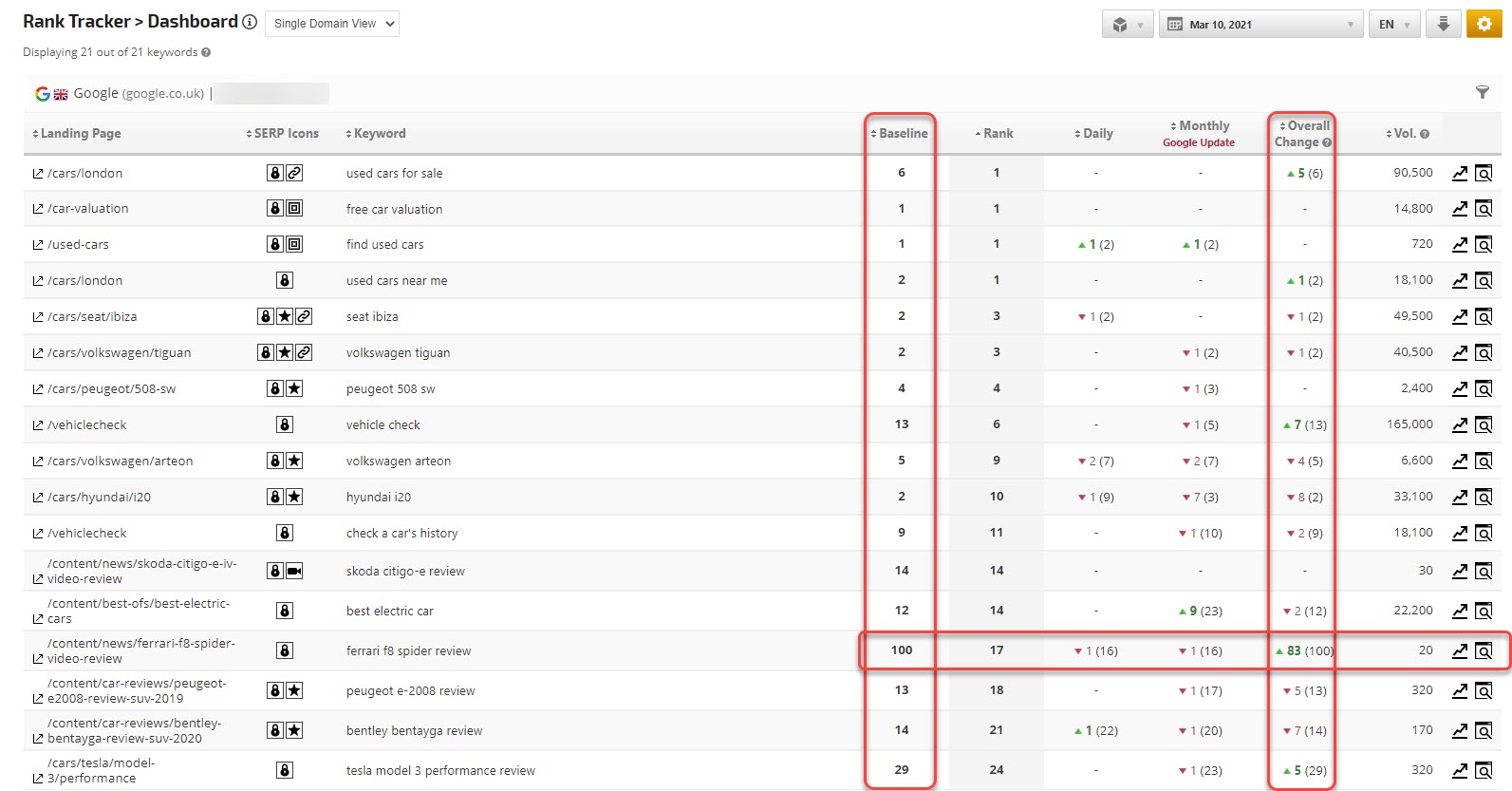The width and height of the screenshot is (1512, 791).
Task: Click the help icon beside keywords count
Action: pyautogui.click(x=206, y=52)
